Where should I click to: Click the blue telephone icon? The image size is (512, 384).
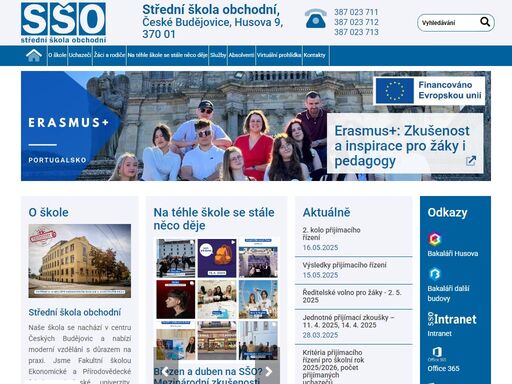[315, 18]
